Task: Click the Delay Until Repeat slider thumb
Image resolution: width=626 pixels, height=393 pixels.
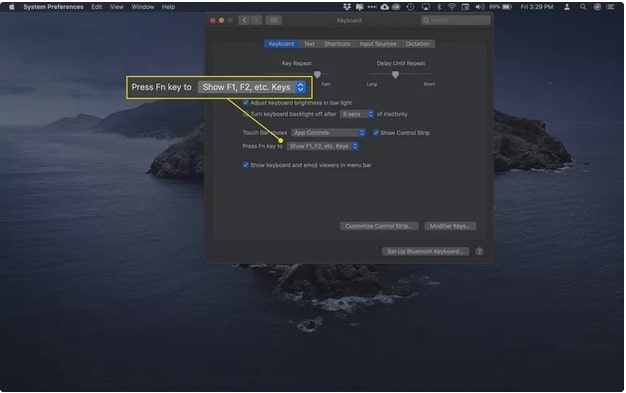Action: (395, 75)
